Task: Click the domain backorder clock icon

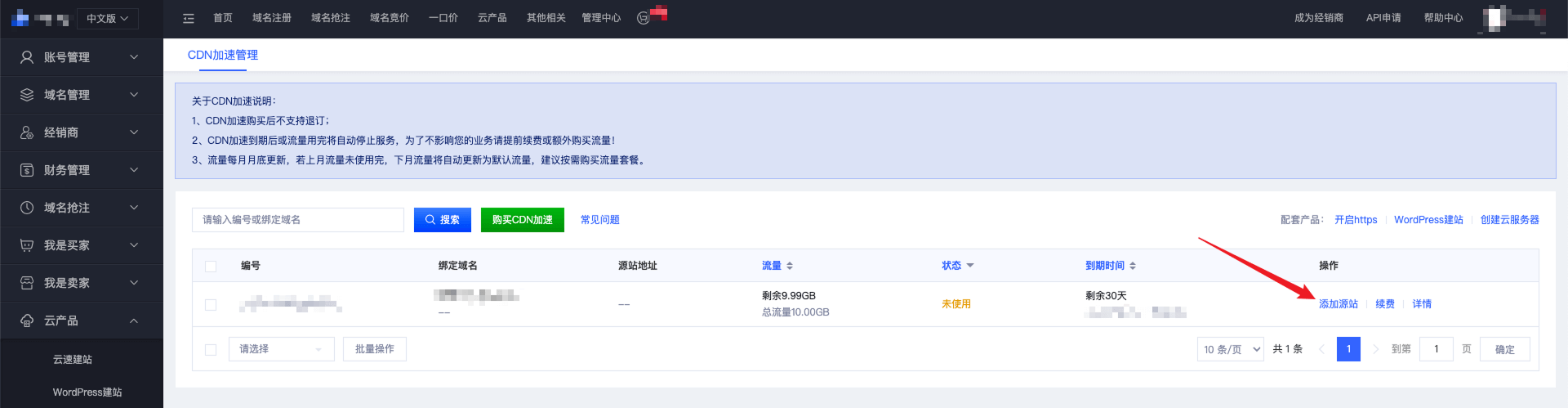Action: tap(27, 208)
